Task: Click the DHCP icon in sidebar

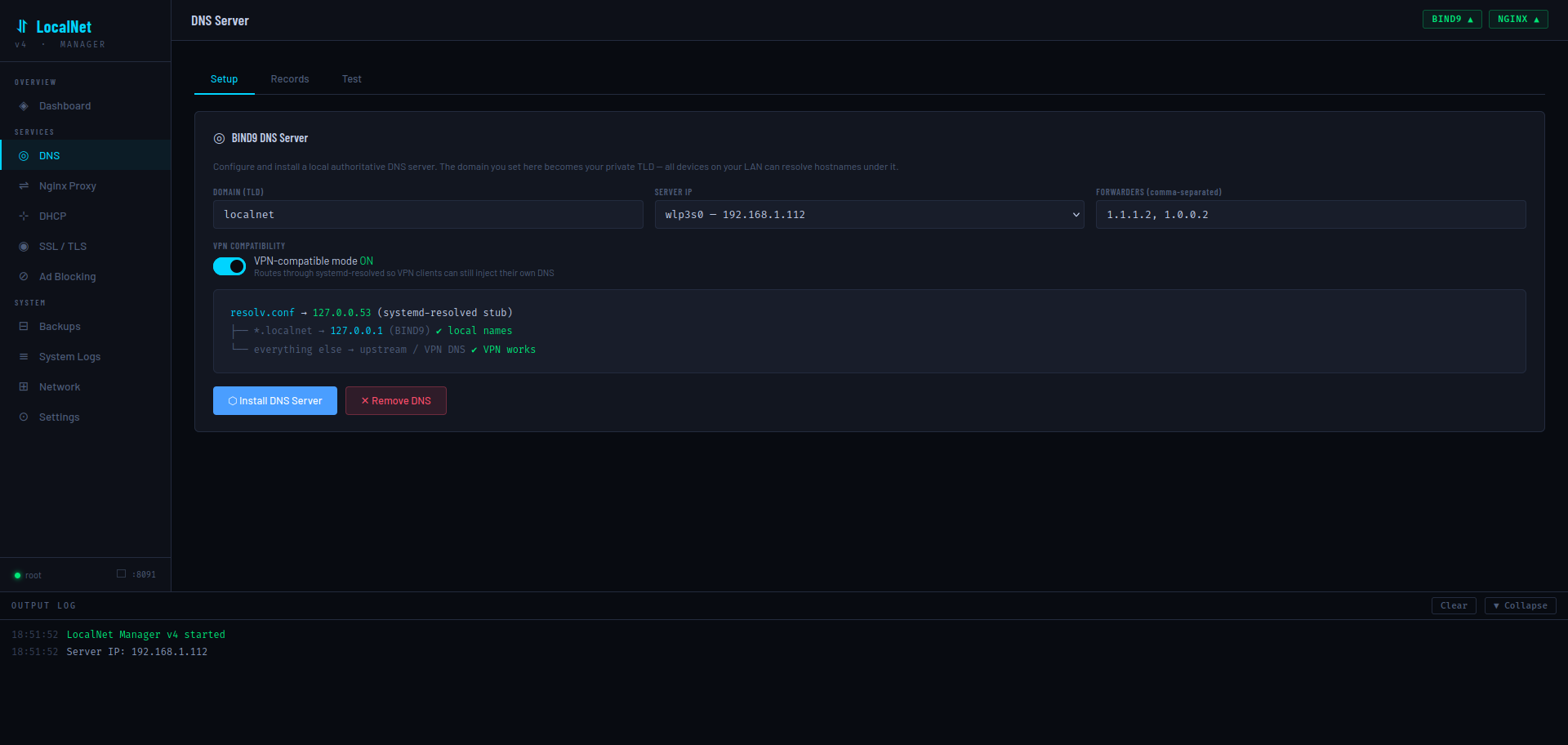Action: pos(24,216)
